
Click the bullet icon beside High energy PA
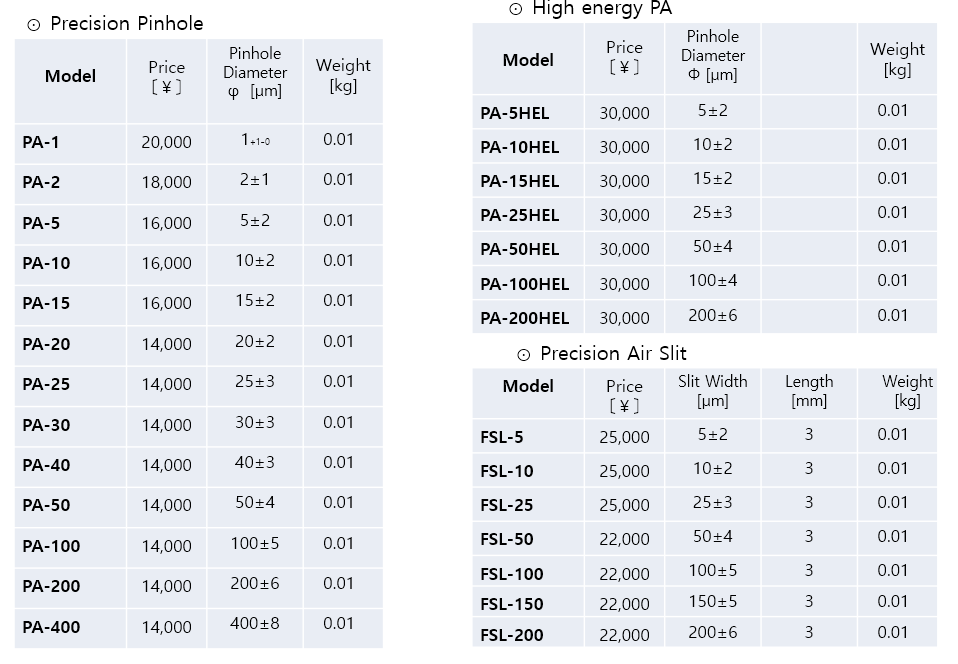(516, 9)
